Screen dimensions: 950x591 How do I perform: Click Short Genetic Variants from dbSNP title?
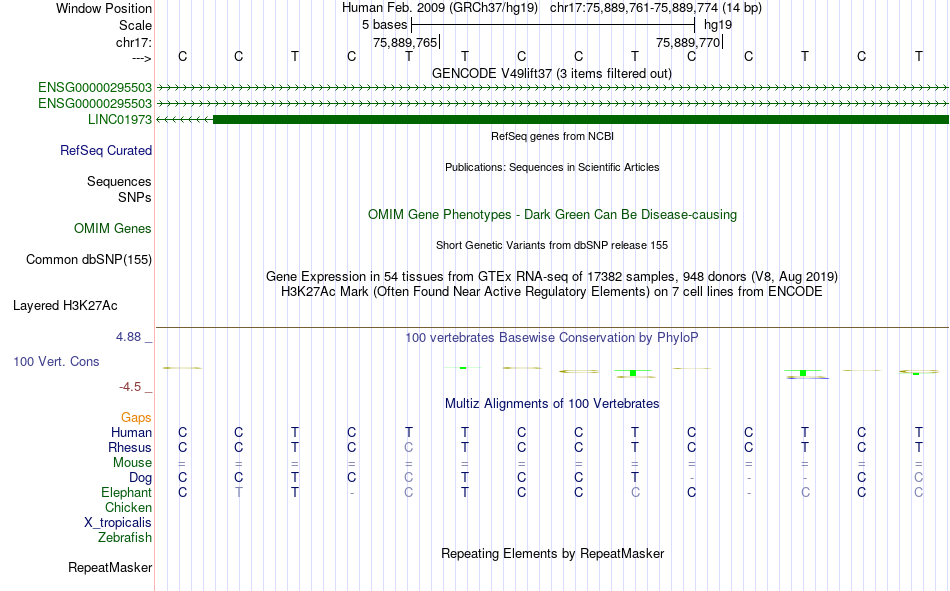point(552,245)
